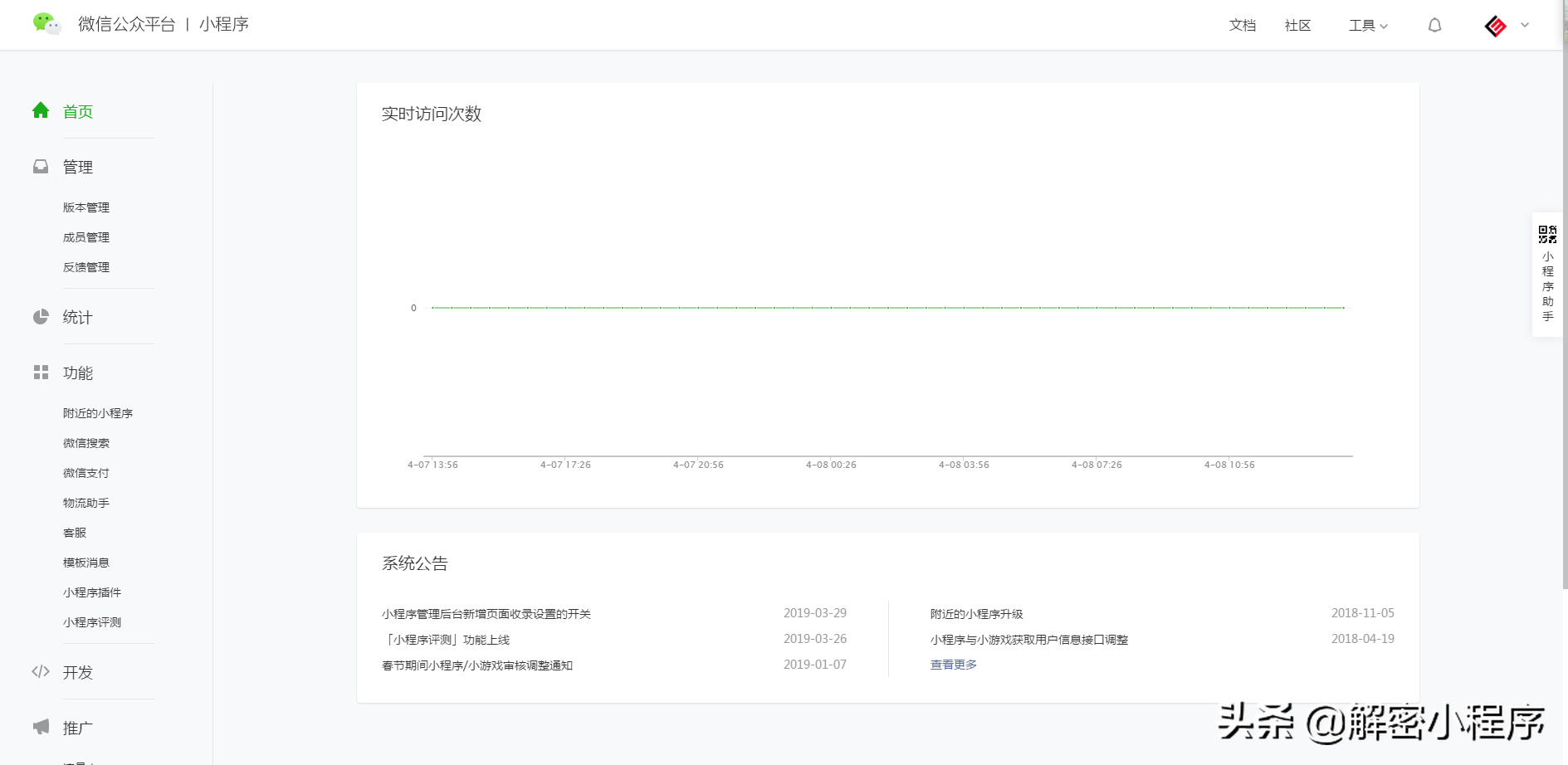Click the green 首页 home icon
Screen dimensions: 1568x765
[x=41, y=110]
